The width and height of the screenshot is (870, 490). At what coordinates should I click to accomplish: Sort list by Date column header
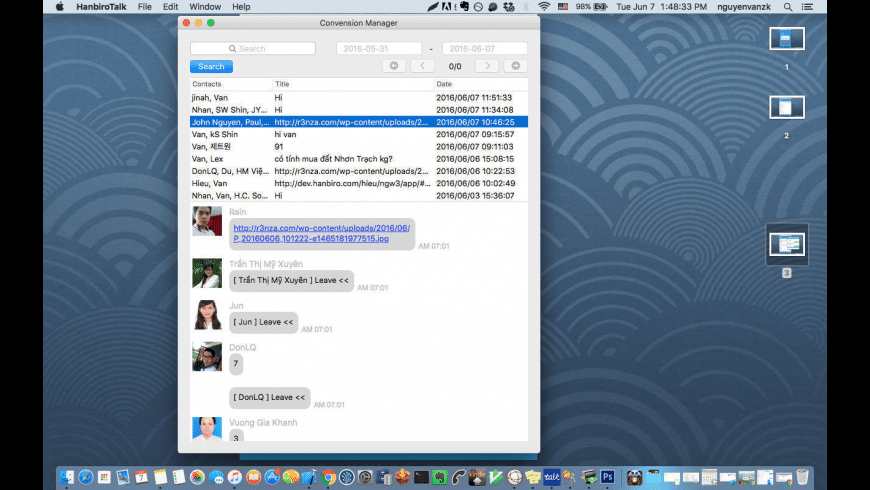[x=480, y=84]
